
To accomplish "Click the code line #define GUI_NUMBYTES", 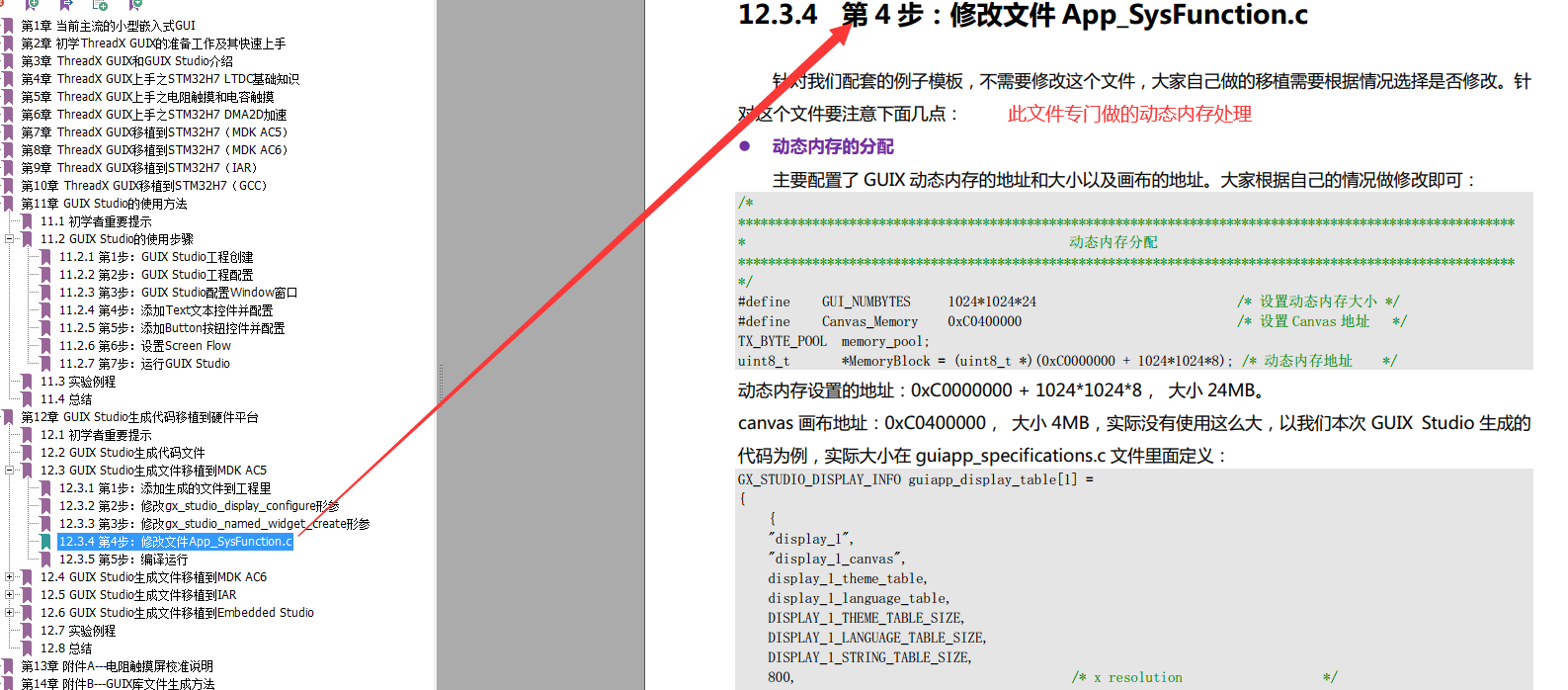I will click(887, 302).
